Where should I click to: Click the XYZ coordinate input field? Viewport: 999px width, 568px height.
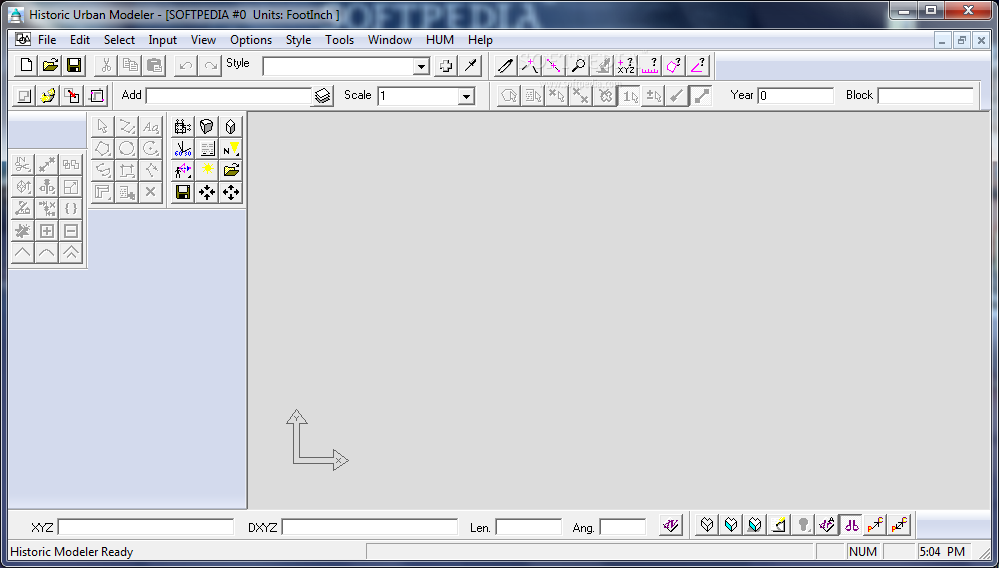(146, 527)
